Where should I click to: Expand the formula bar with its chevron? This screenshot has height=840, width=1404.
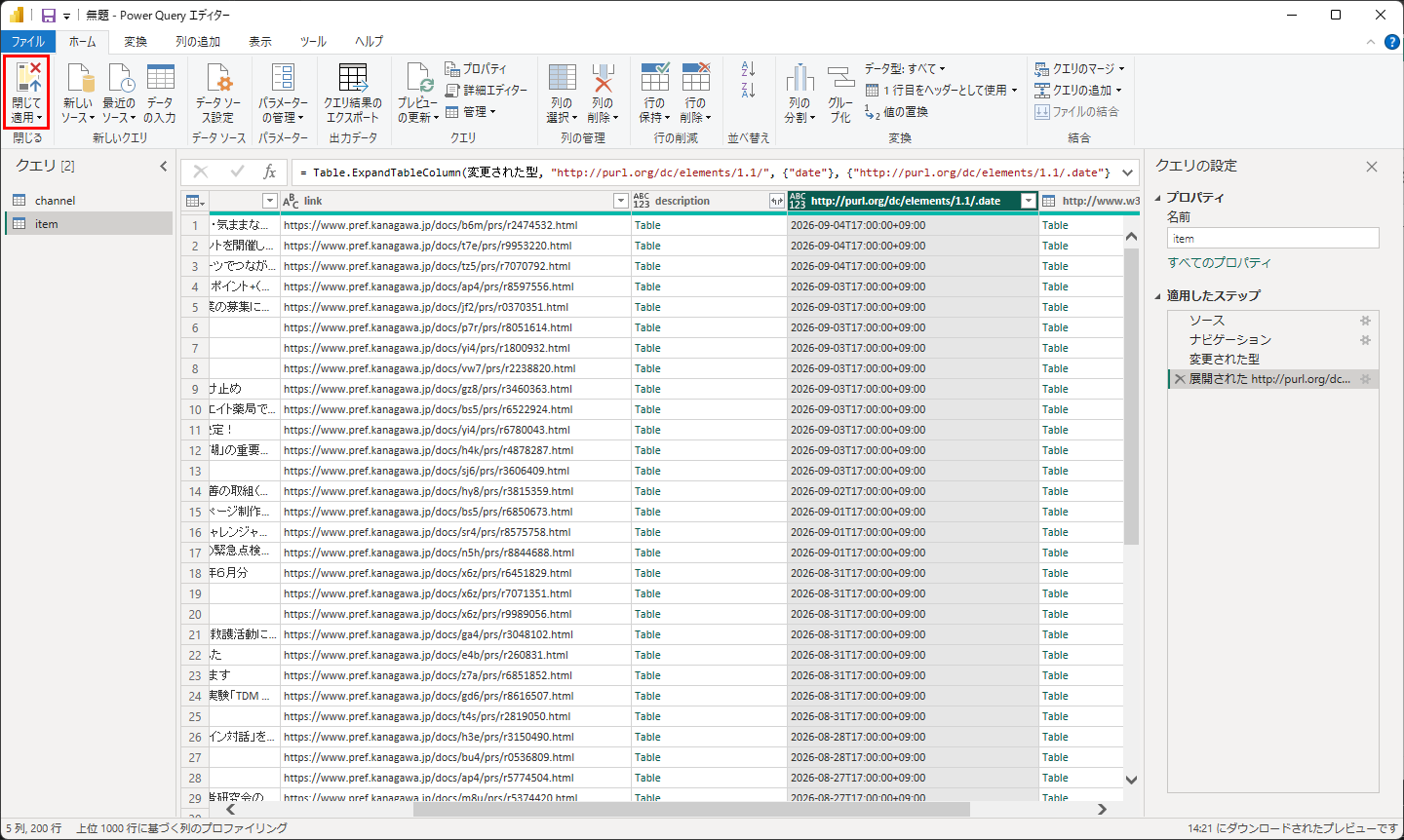1127,172
